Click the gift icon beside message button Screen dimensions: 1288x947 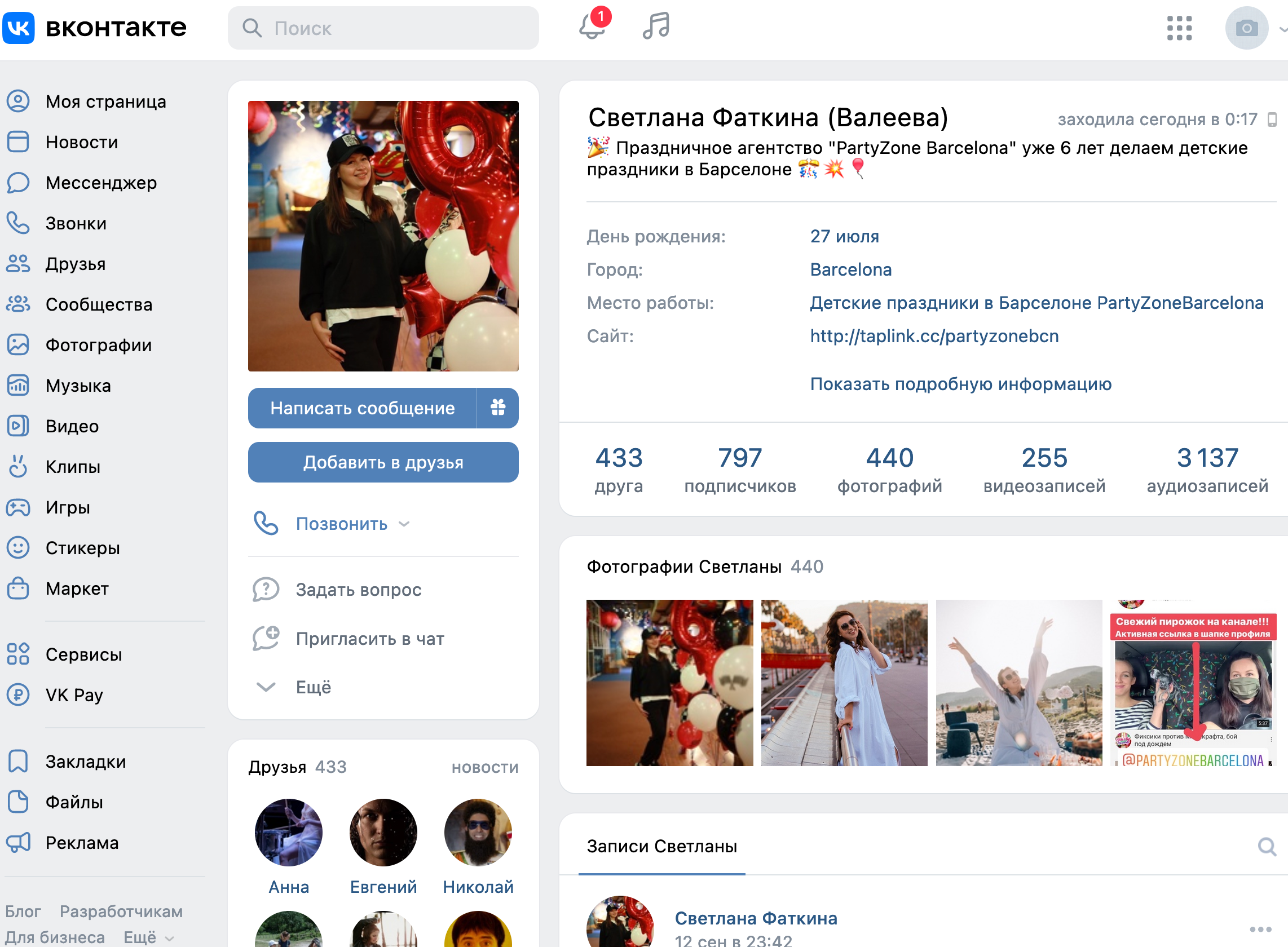(498, 408)
